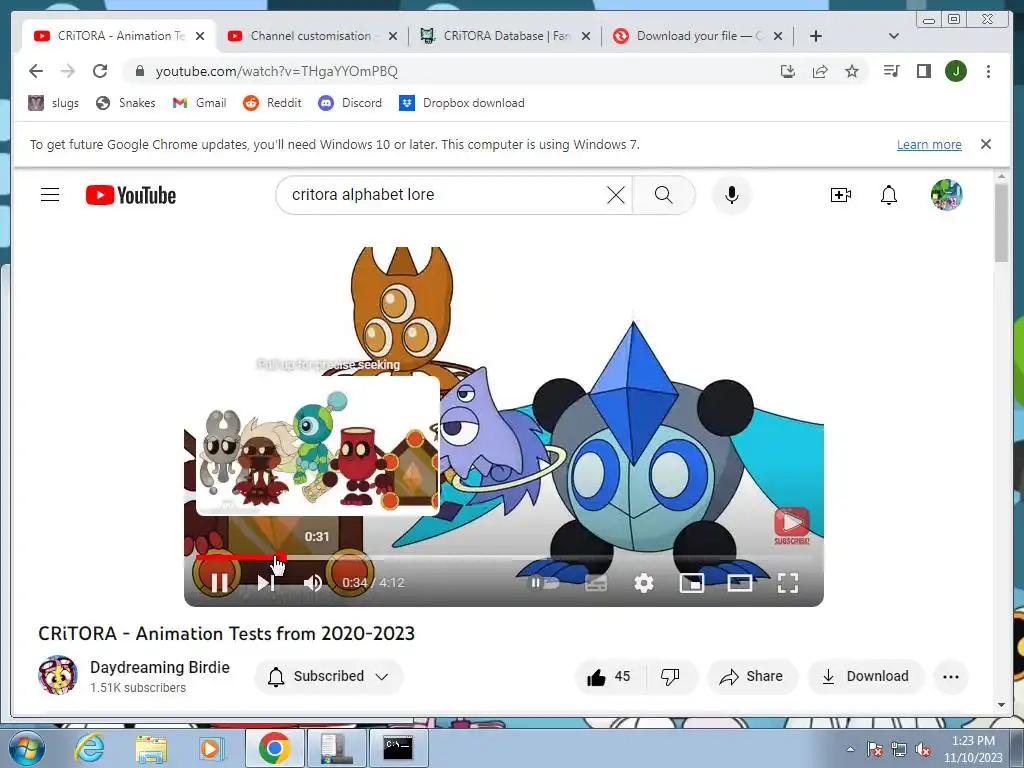Open Gmail bookmark
Screen dimensions: 1024x768
[199, 103]
